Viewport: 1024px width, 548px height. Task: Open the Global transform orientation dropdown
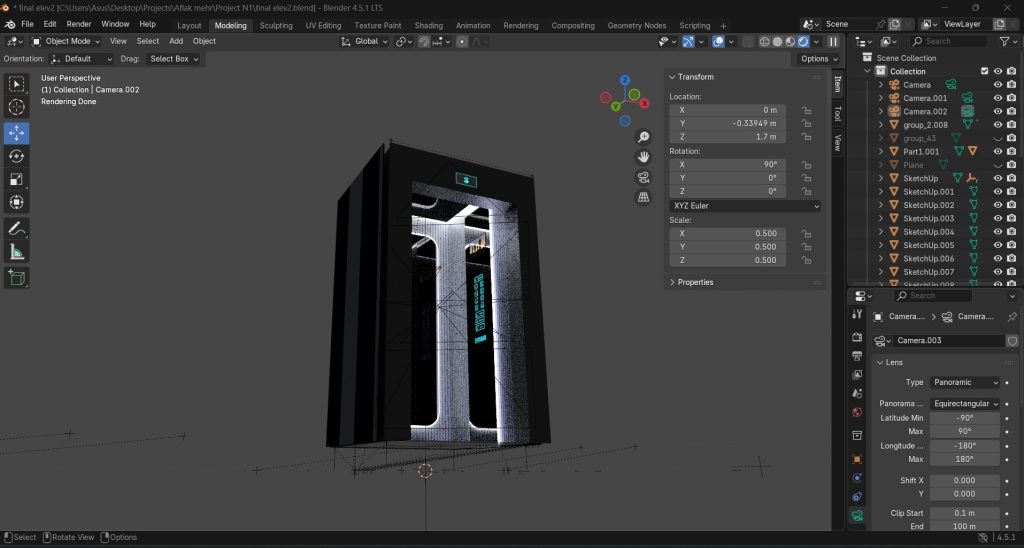[x=364, y=41]
